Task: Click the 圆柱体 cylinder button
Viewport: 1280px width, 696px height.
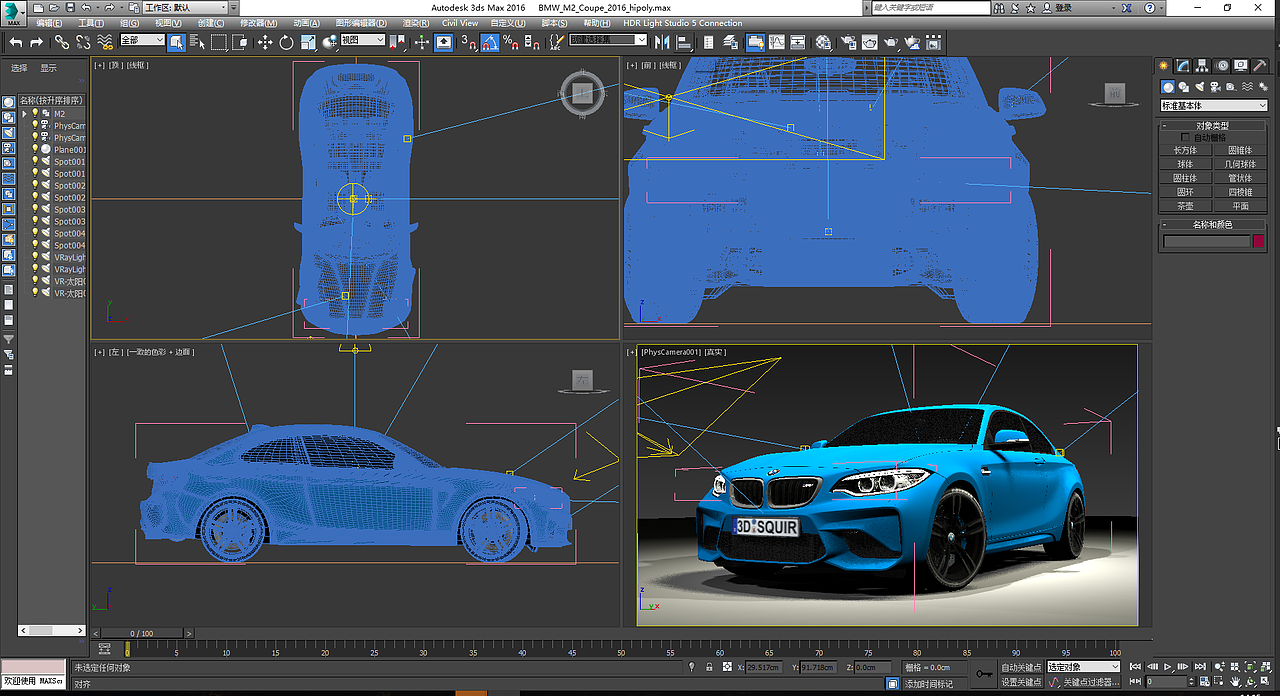Action: pos(1185,178)
